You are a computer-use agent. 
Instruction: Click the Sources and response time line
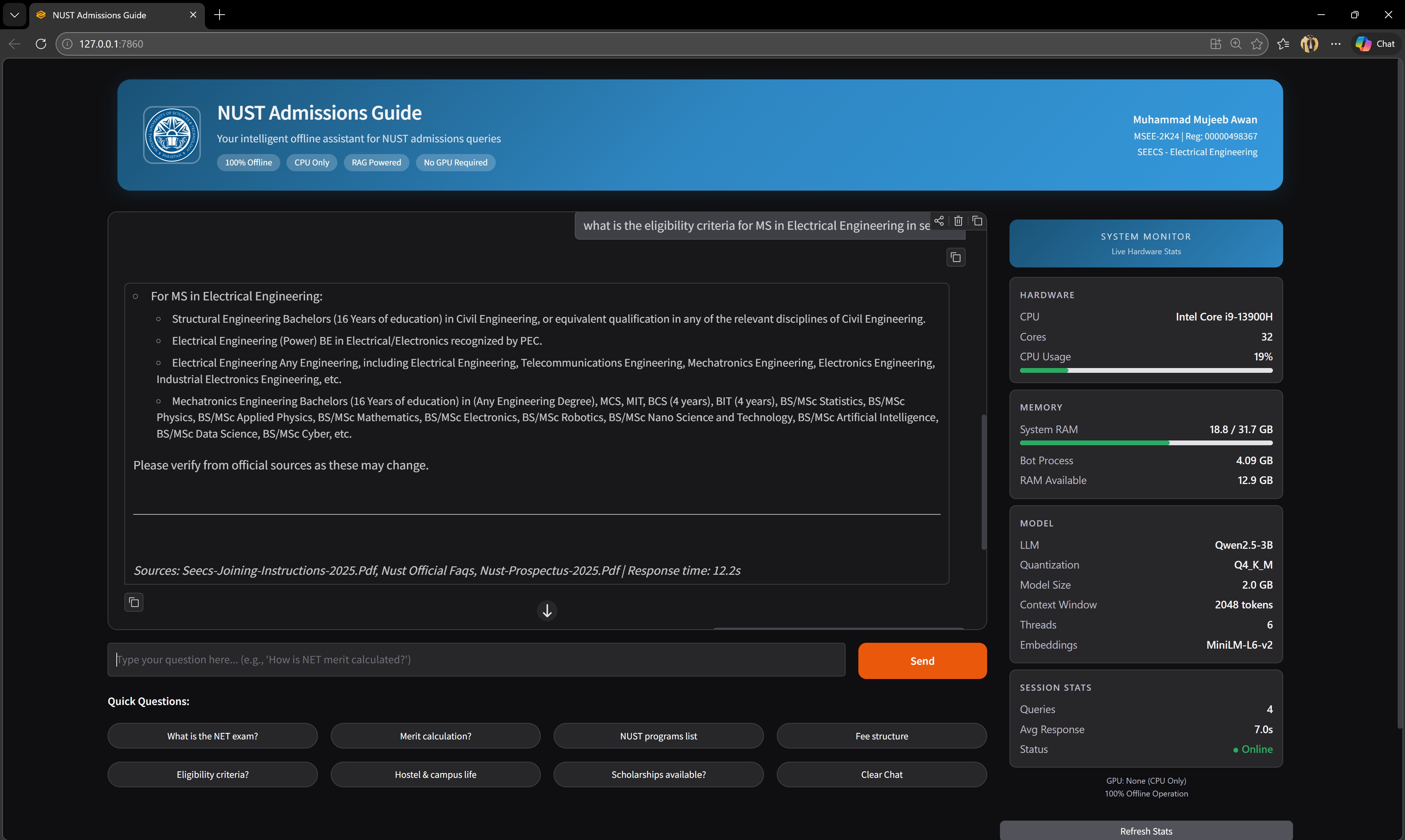click(437, 571)
